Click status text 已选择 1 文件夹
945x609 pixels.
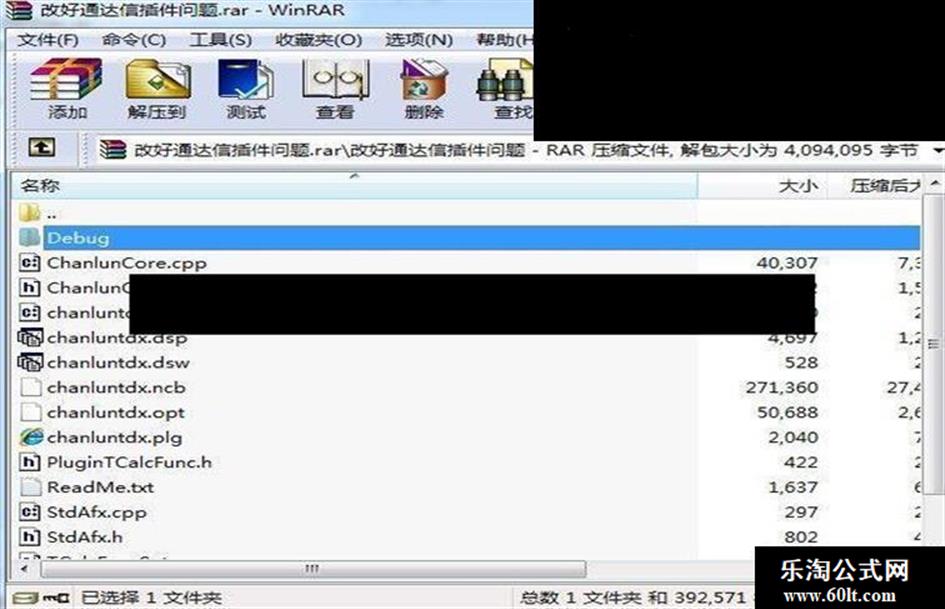[x=151, y=598]
